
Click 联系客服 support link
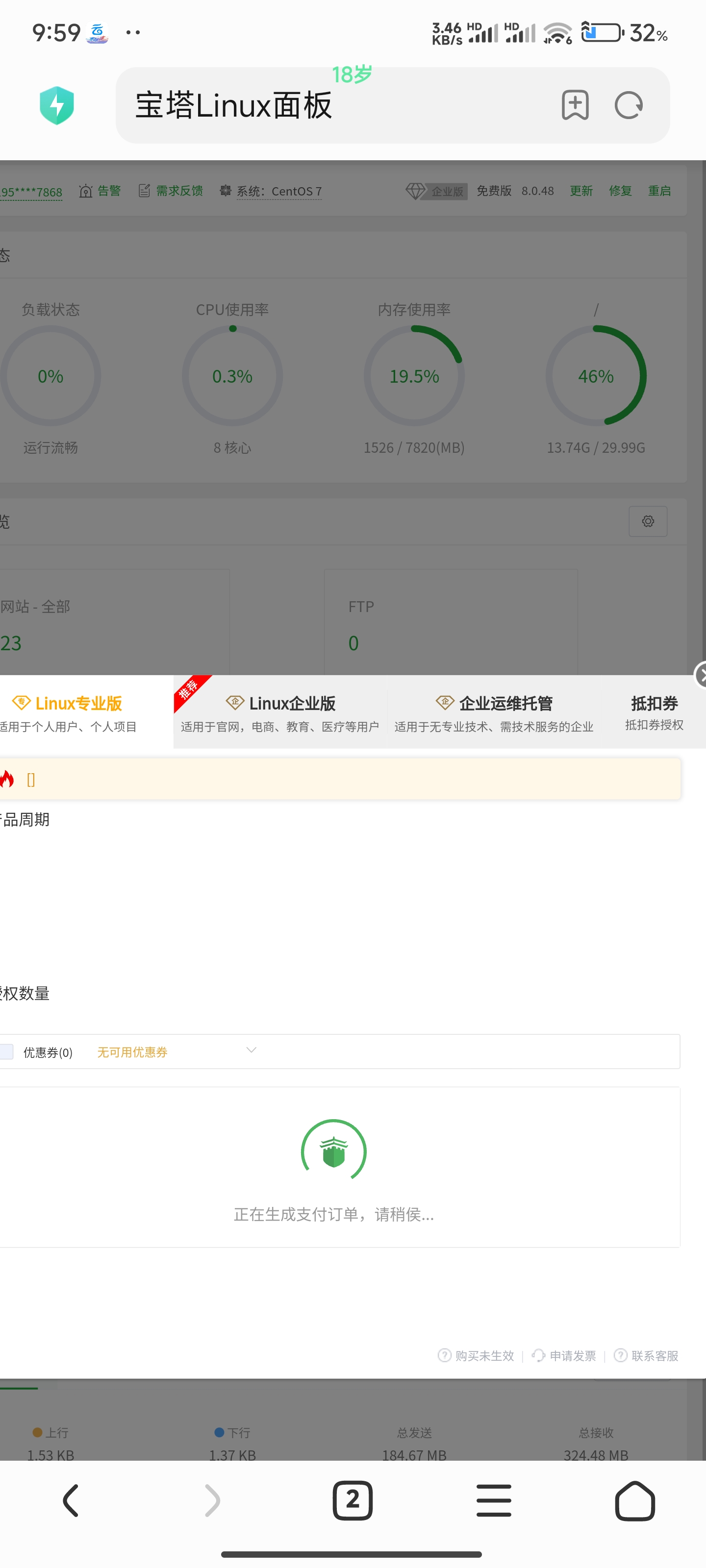(646, 1355)
